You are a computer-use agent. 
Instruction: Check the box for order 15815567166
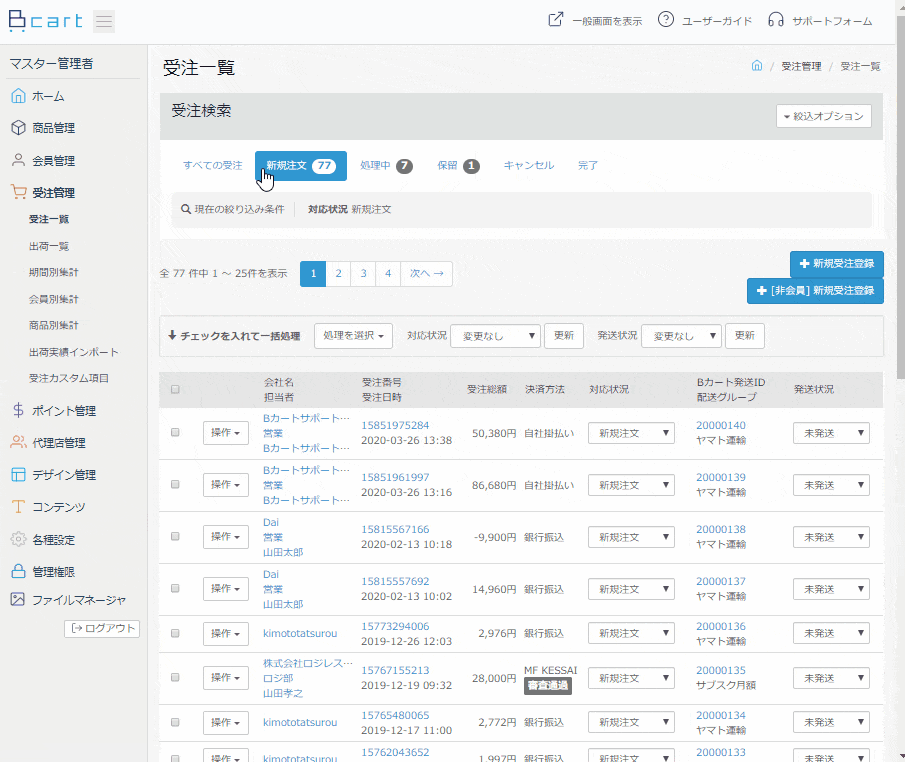[175, 536]
